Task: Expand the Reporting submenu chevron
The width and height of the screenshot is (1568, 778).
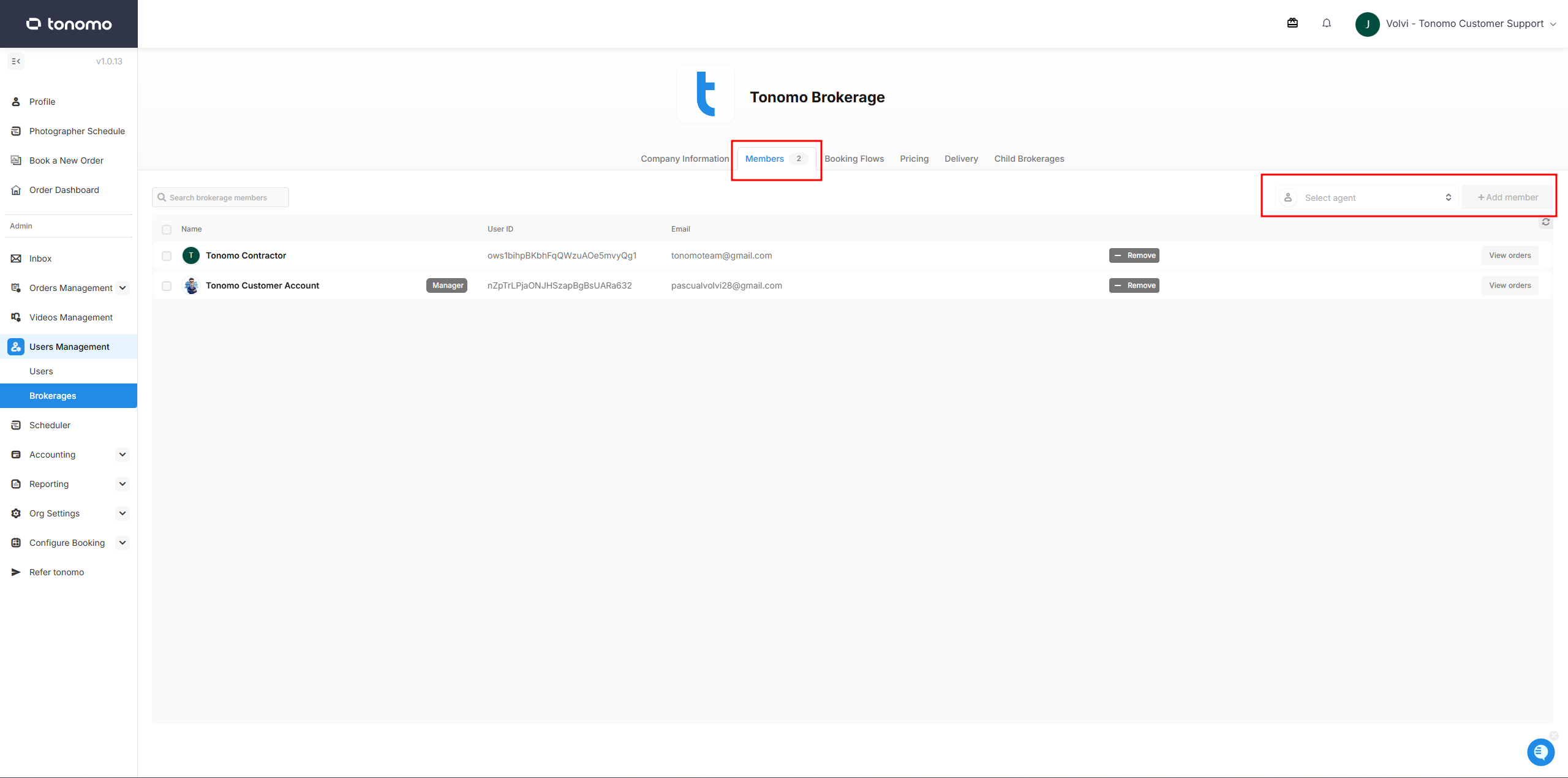Action: click(x=123, y=484)
